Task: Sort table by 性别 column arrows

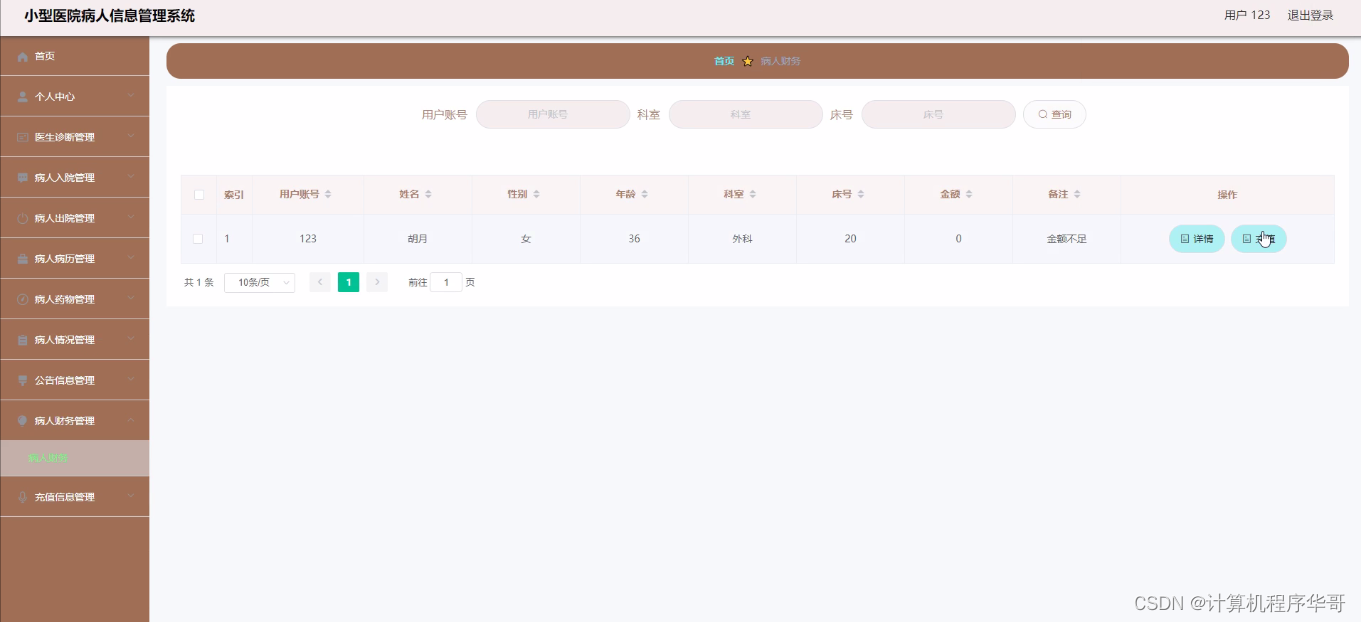Action: [536, 194]
